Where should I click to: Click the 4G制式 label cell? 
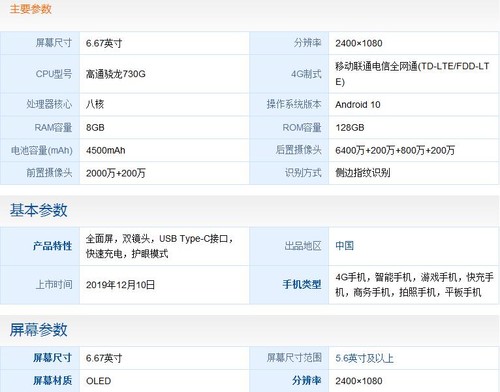[289, 74]
